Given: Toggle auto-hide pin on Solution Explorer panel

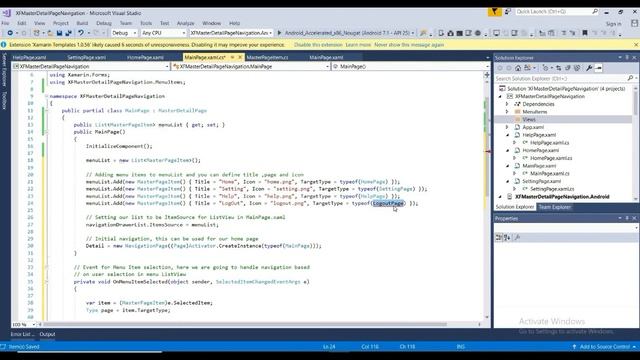Looking at the screenshot, I should click(627, 58).
